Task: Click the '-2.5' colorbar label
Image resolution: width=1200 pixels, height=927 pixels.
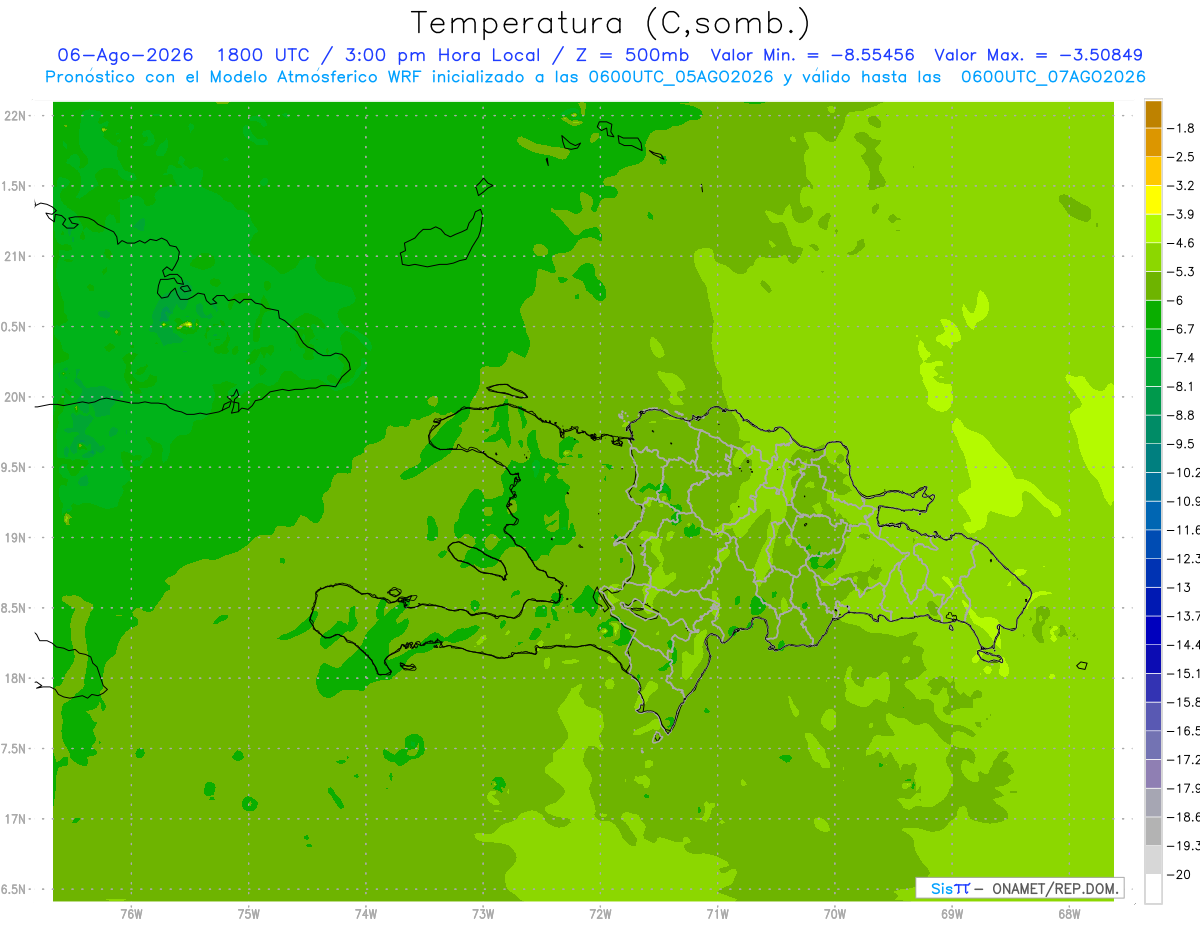Action: 1182,157
